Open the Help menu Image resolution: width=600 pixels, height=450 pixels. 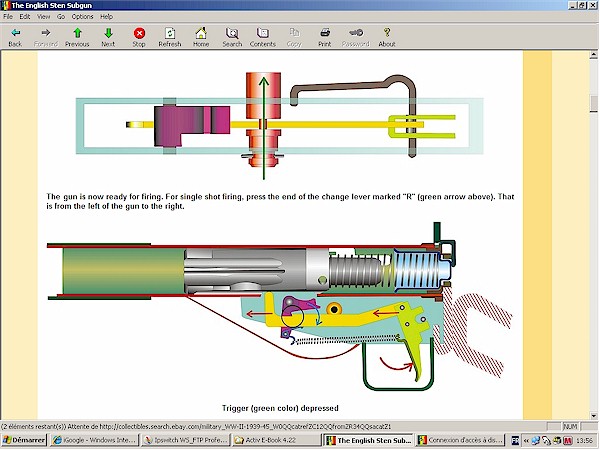tap(106, 16)
